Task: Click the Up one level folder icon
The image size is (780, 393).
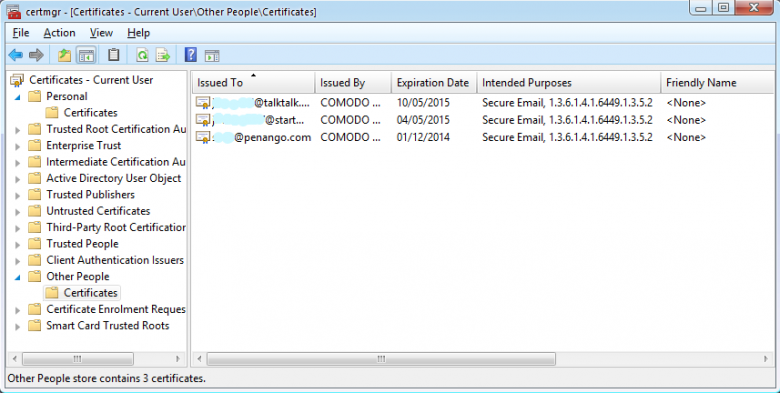Action: (x=64, y=55)
